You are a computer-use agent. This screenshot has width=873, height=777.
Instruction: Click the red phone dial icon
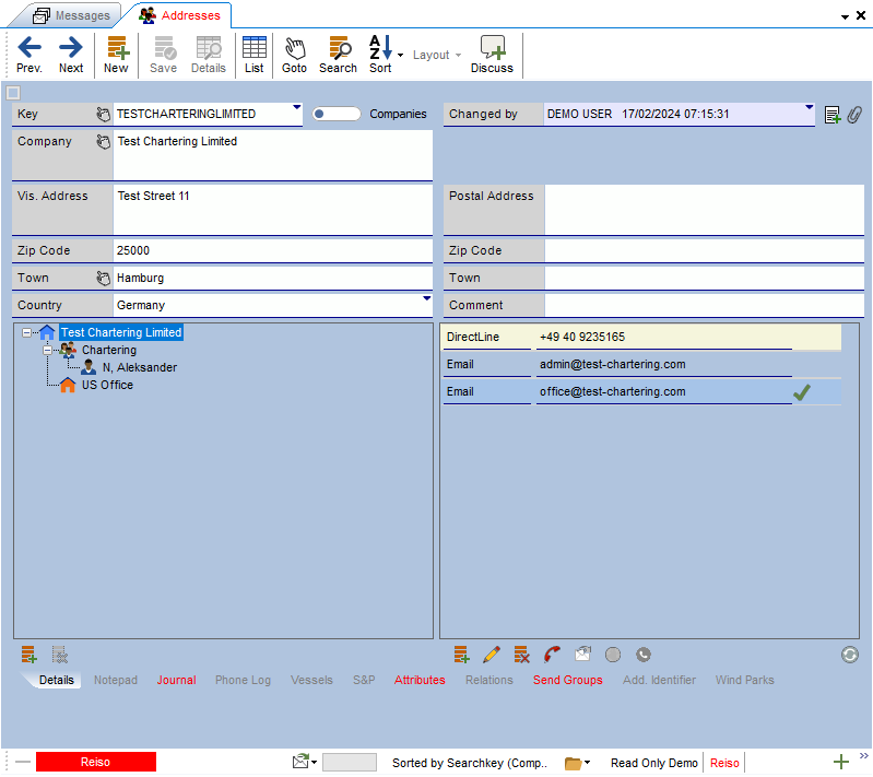click(x=552, y=655)
